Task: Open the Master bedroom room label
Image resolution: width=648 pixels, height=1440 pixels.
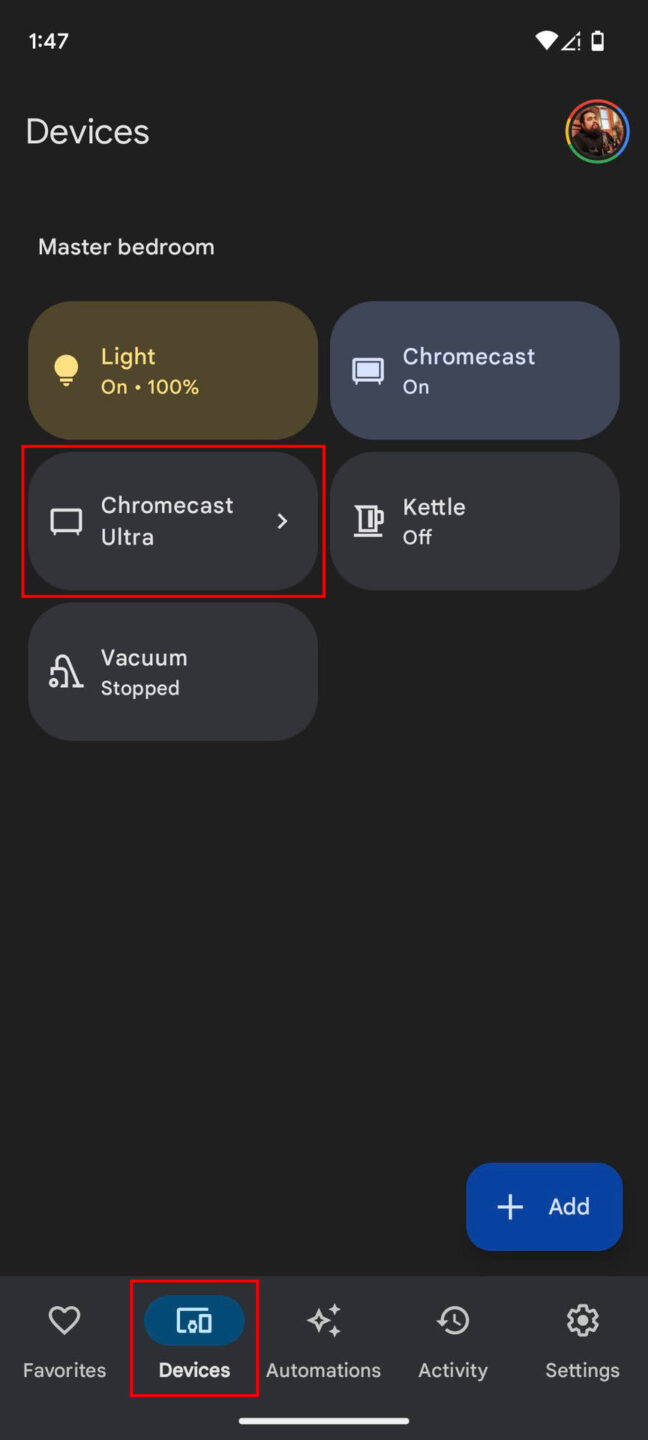Action: [126, 246]
